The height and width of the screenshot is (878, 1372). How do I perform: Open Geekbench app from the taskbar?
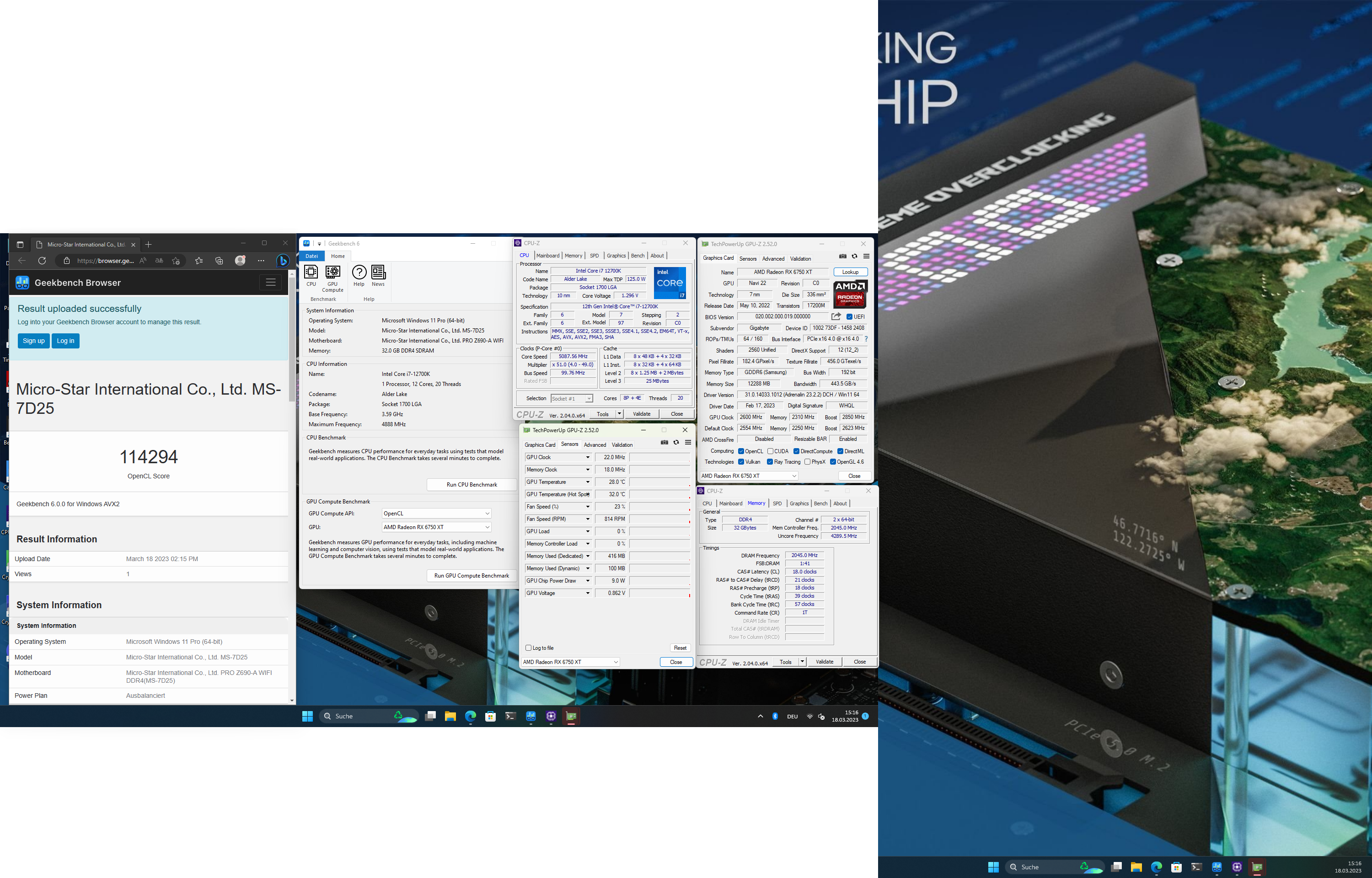click(531, 716)
